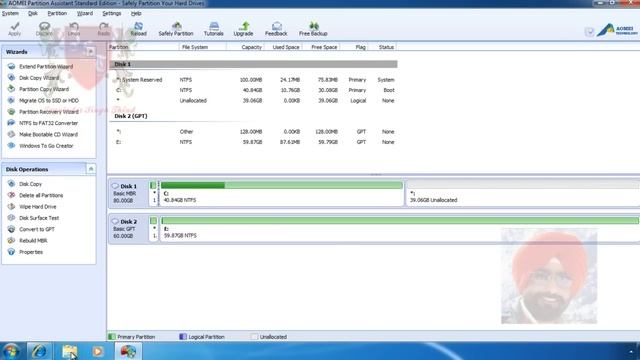Sort by the Capacity column header
The width and height of the screenshot is (640, 360).
click(x=245, y=47)
